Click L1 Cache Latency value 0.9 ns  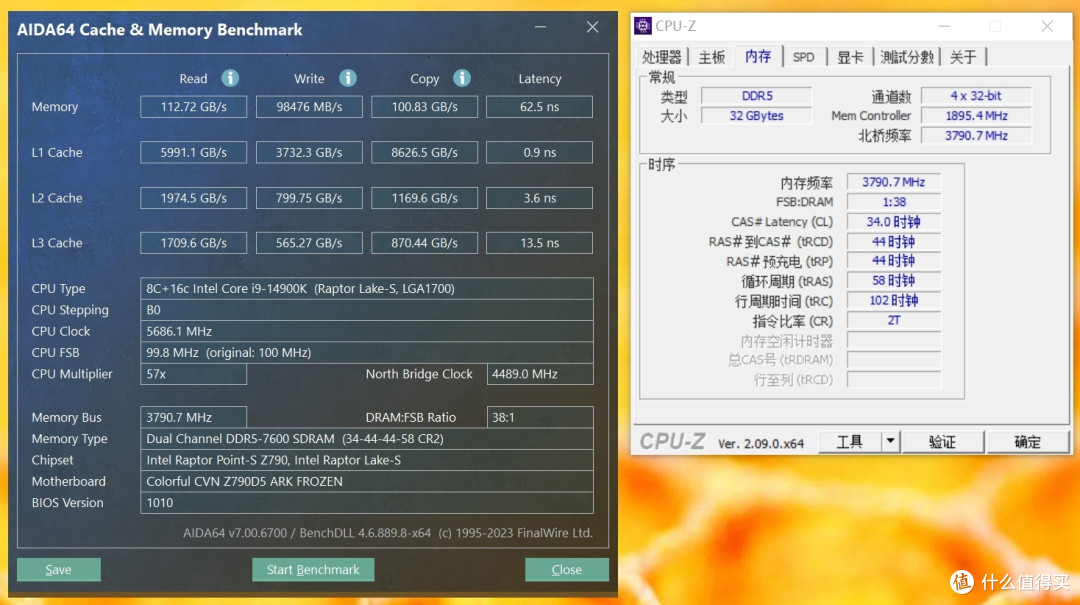(x=539, y=152)
